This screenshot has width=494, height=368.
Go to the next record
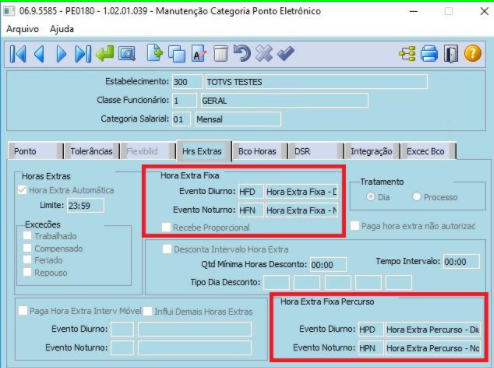tap(61, 54)
